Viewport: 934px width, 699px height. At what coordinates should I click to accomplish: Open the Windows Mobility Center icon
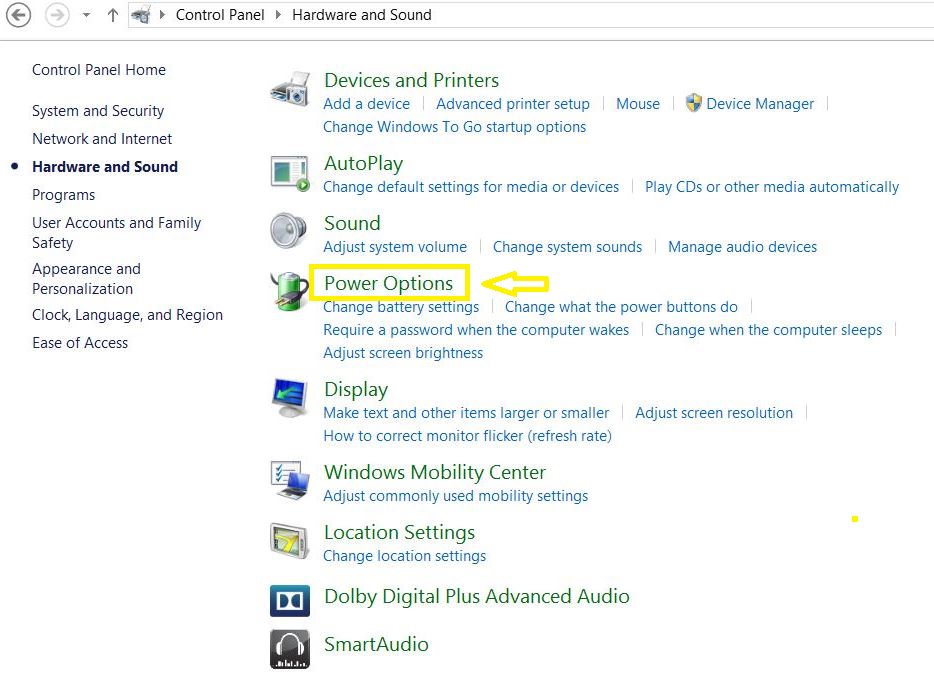289,481
